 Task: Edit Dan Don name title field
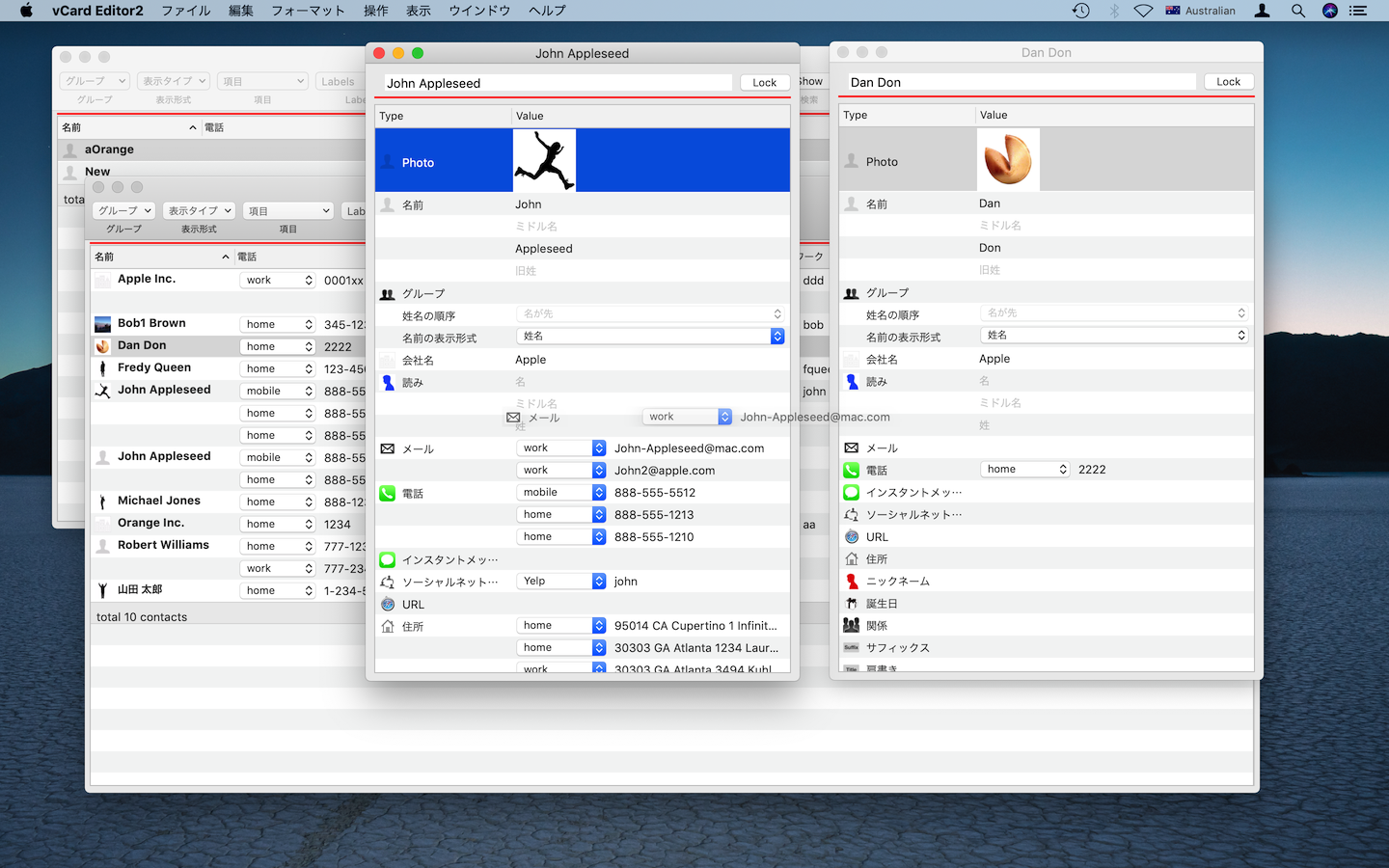coord(1021,82)
